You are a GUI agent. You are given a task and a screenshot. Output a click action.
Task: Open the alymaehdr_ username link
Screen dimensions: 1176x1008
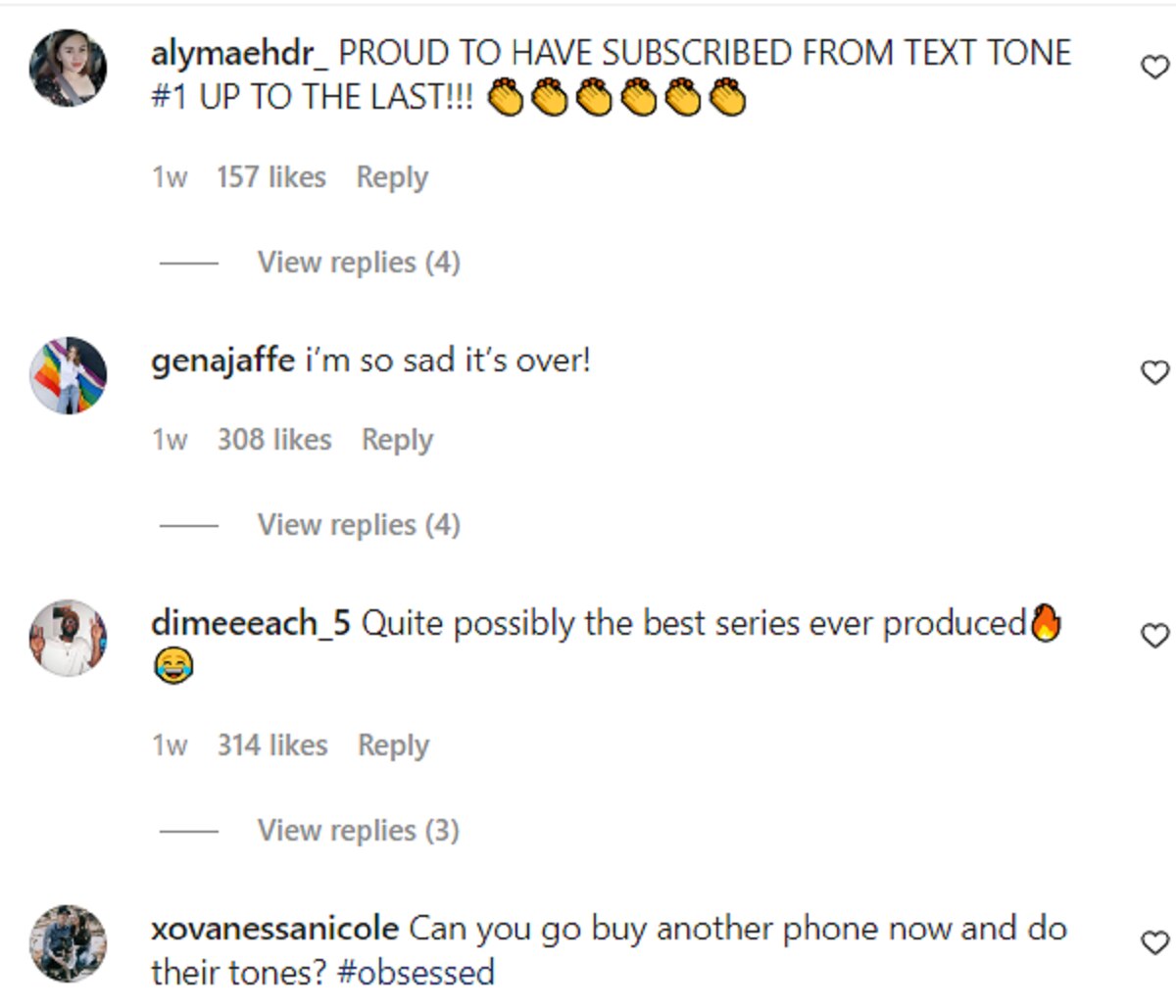(x=239, y=53)
